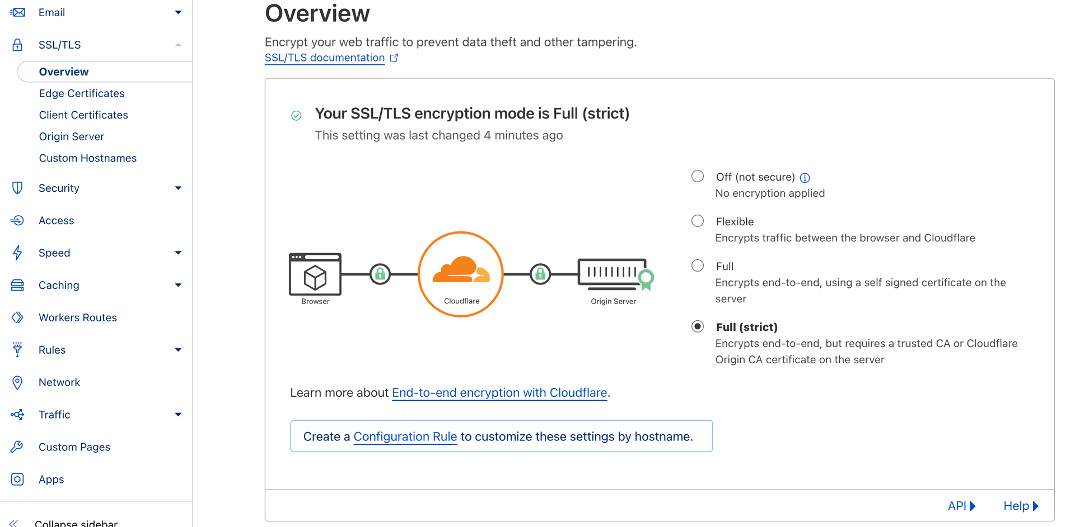Click the Security shield icon
Screen dimensions: 1075x527
point(17,188)
